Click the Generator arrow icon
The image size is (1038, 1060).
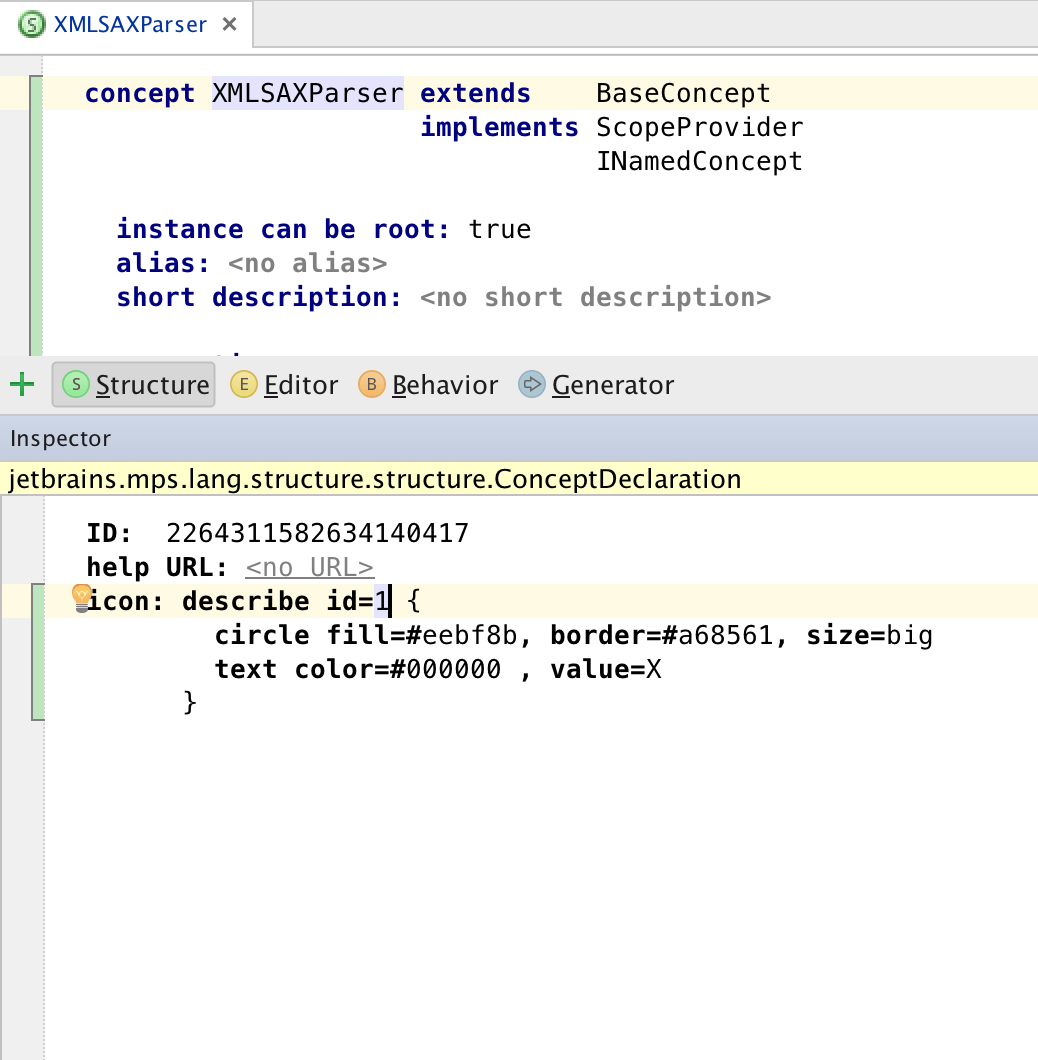pyautogui.click(x=532, y=385)
